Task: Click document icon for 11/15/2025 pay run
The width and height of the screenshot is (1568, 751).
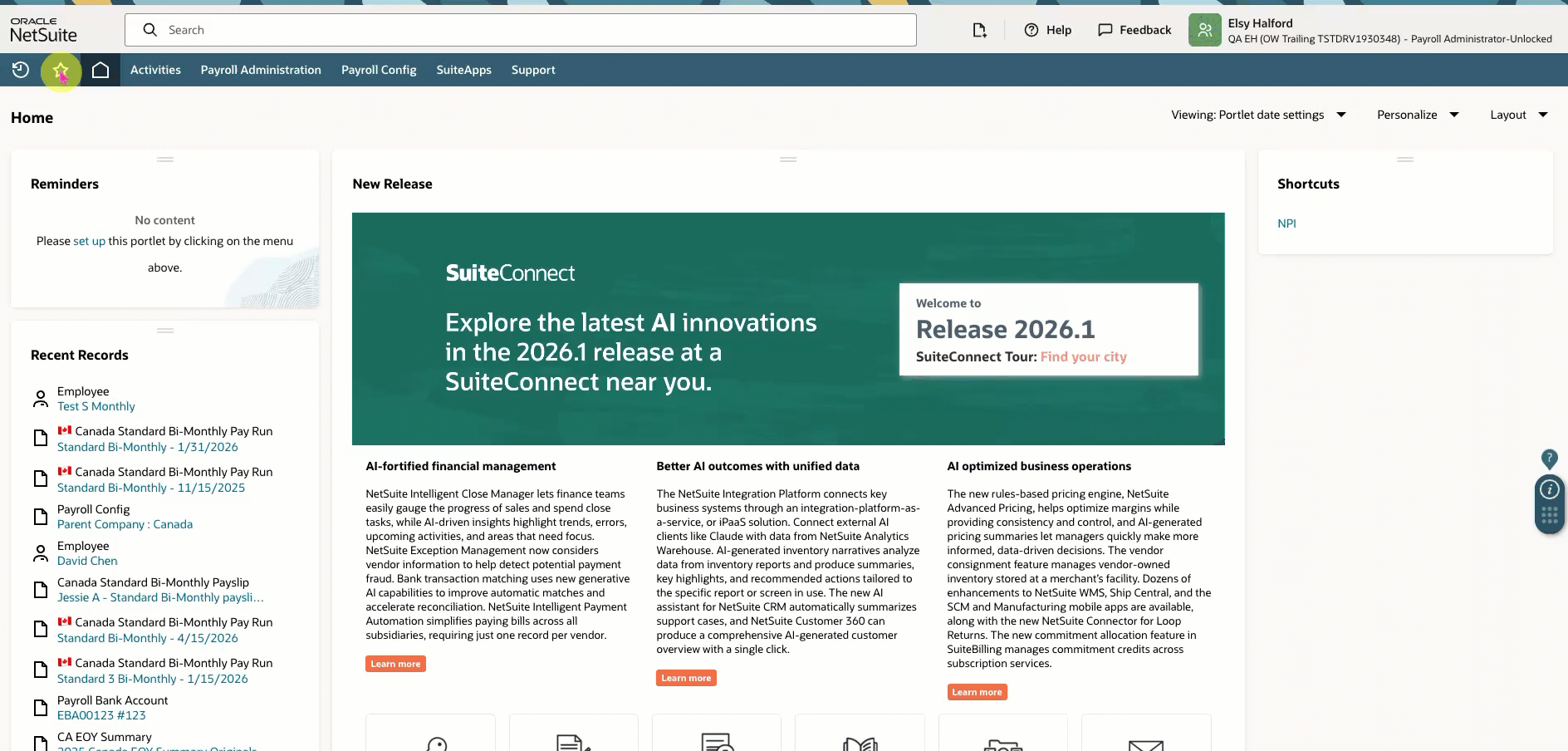Action: pyautogui.click(x=40, y=479)
